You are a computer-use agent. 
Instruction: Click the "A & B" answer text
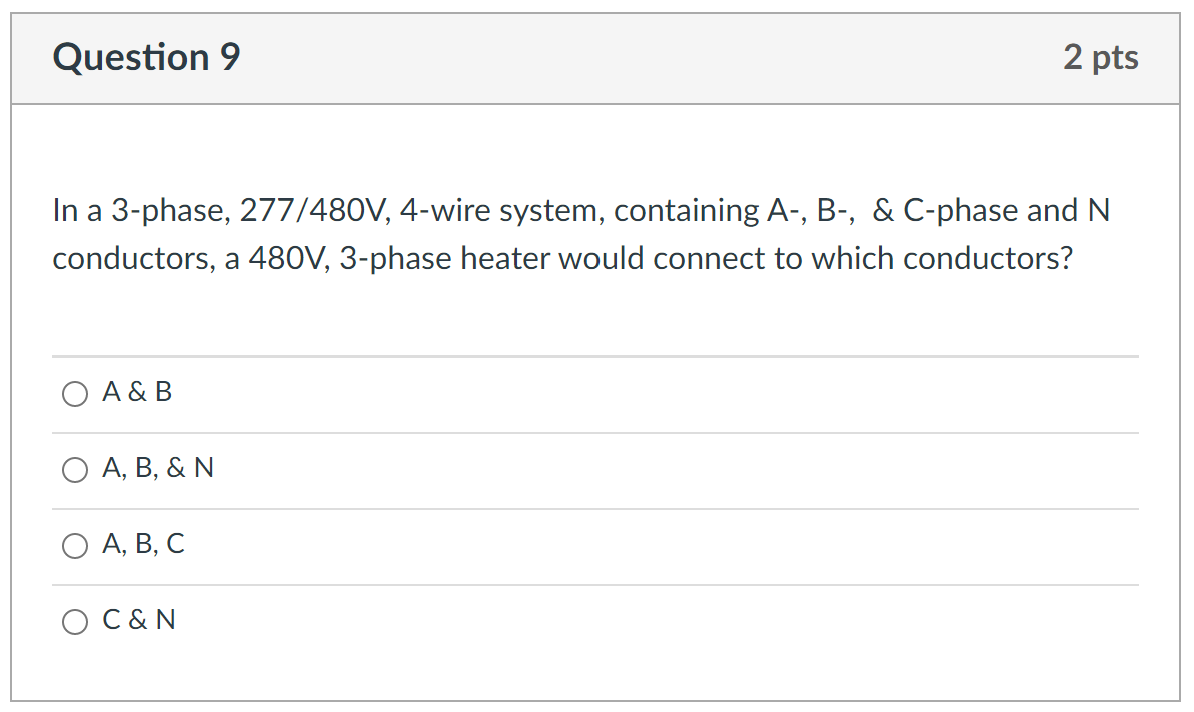137,392
